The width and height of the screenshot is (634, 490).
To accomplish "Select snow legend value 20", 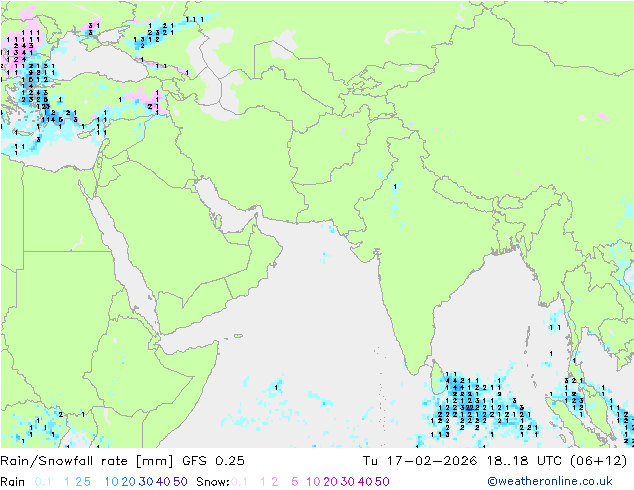I will (x=330, y=482).
